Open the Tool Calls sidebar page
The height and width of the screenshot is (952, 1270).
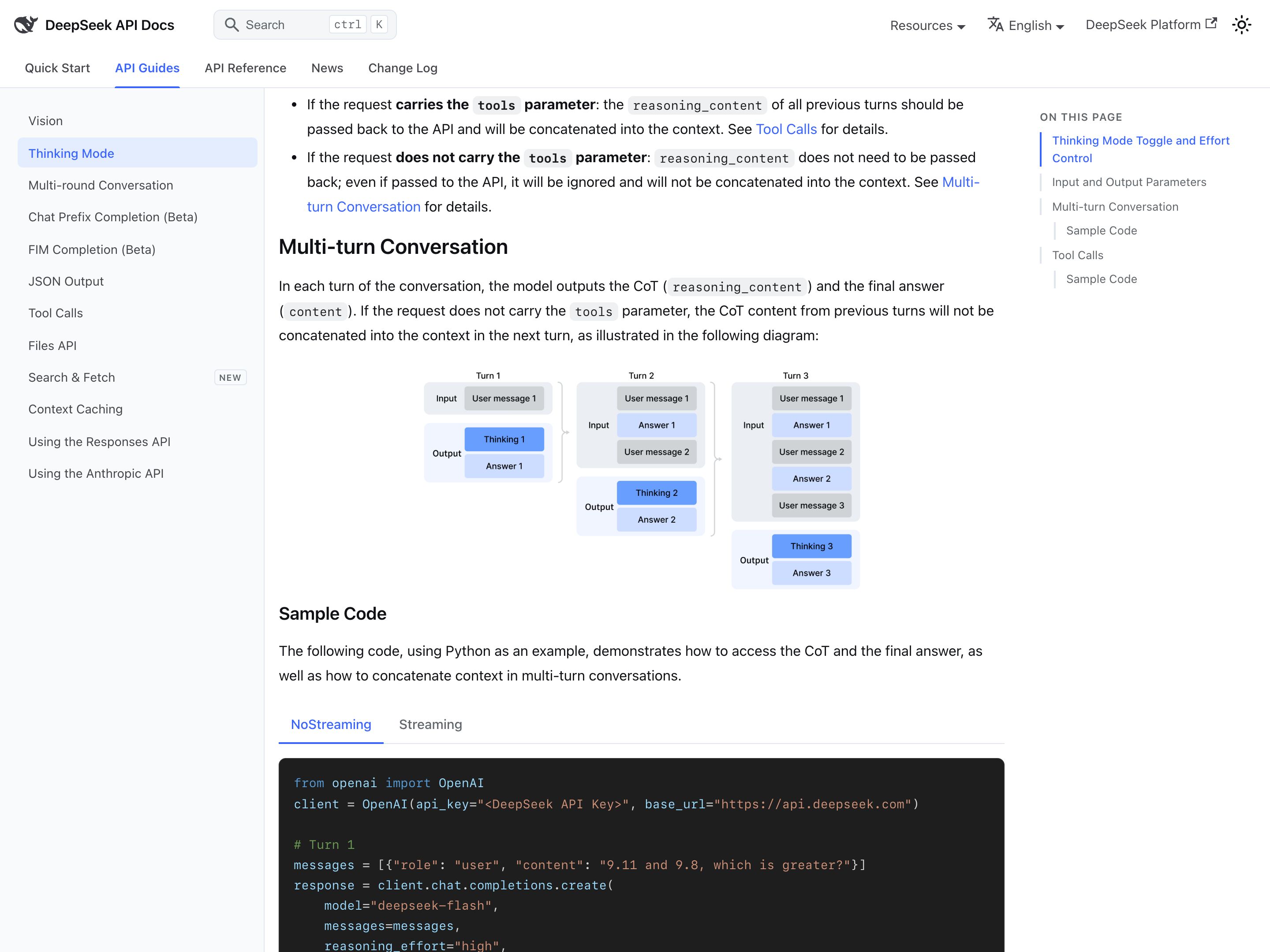[137, 313]
